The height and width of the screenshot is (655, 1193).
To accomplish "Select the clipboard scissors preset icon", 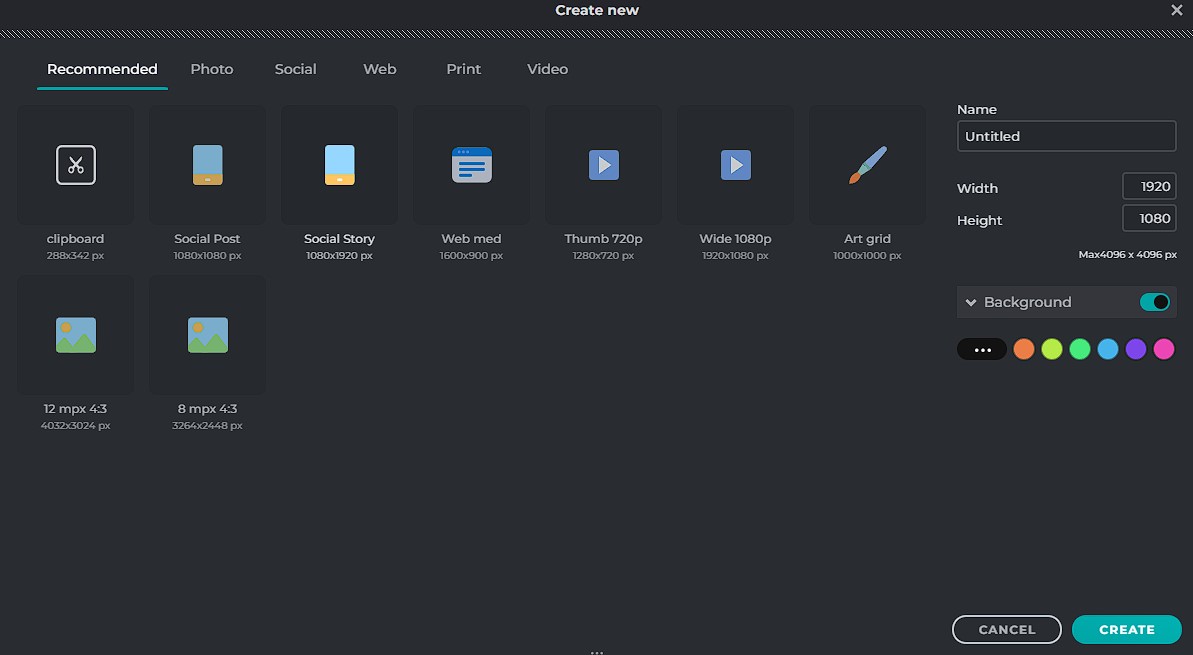I will [x=76, y=165].
